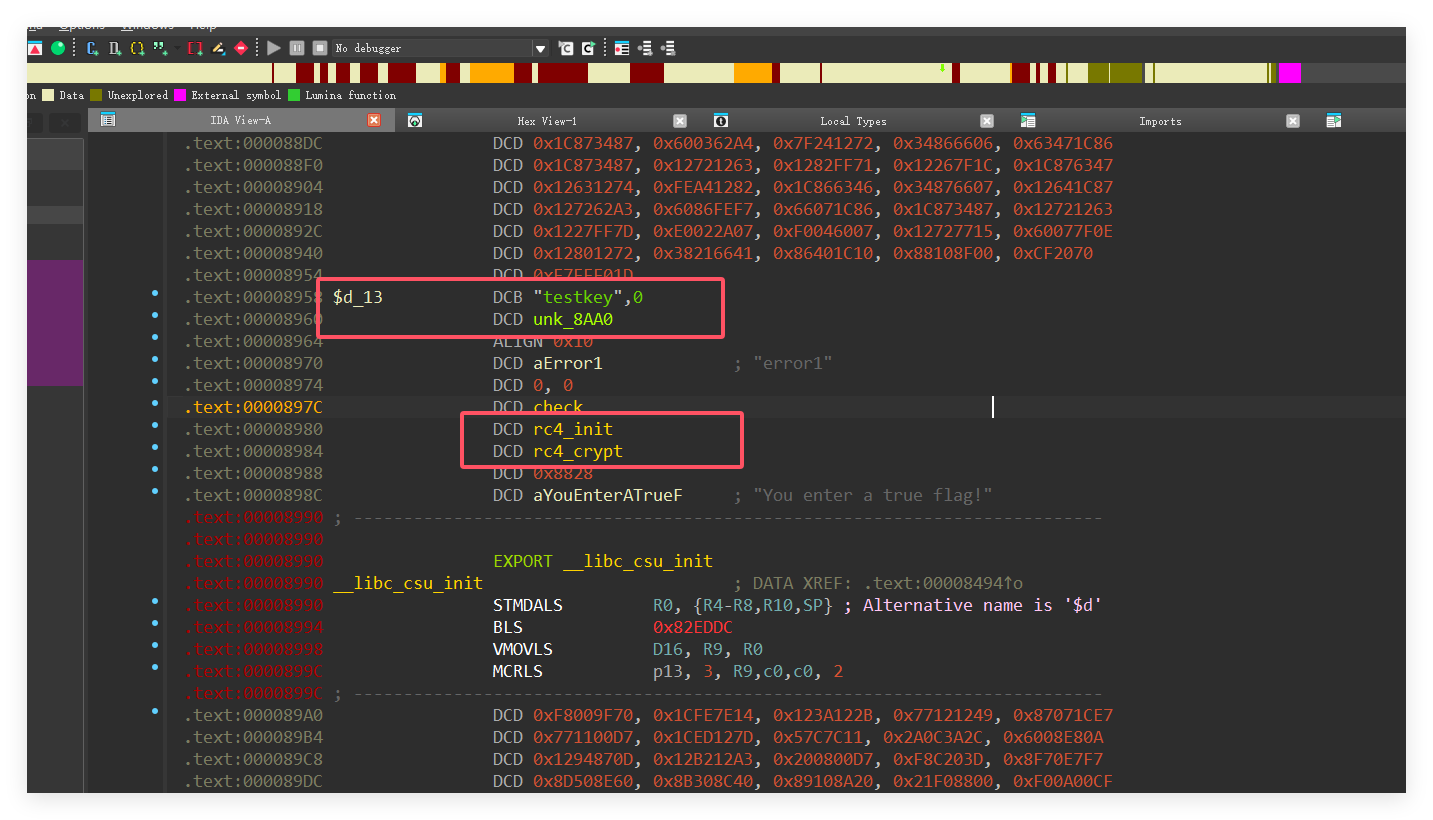Click the EXPORT __libc_csu_init line
This screenshot has height=820, width=1433.
point(603,561)
